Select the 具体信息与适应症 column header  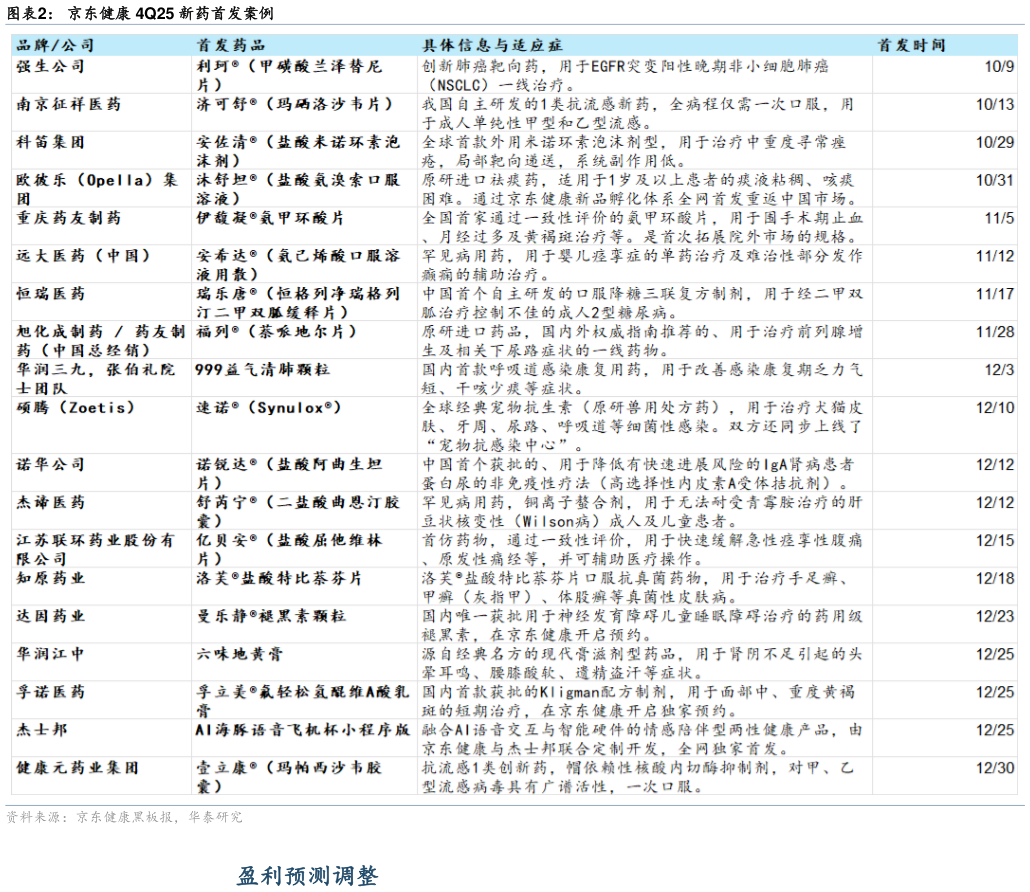point(492,45)
